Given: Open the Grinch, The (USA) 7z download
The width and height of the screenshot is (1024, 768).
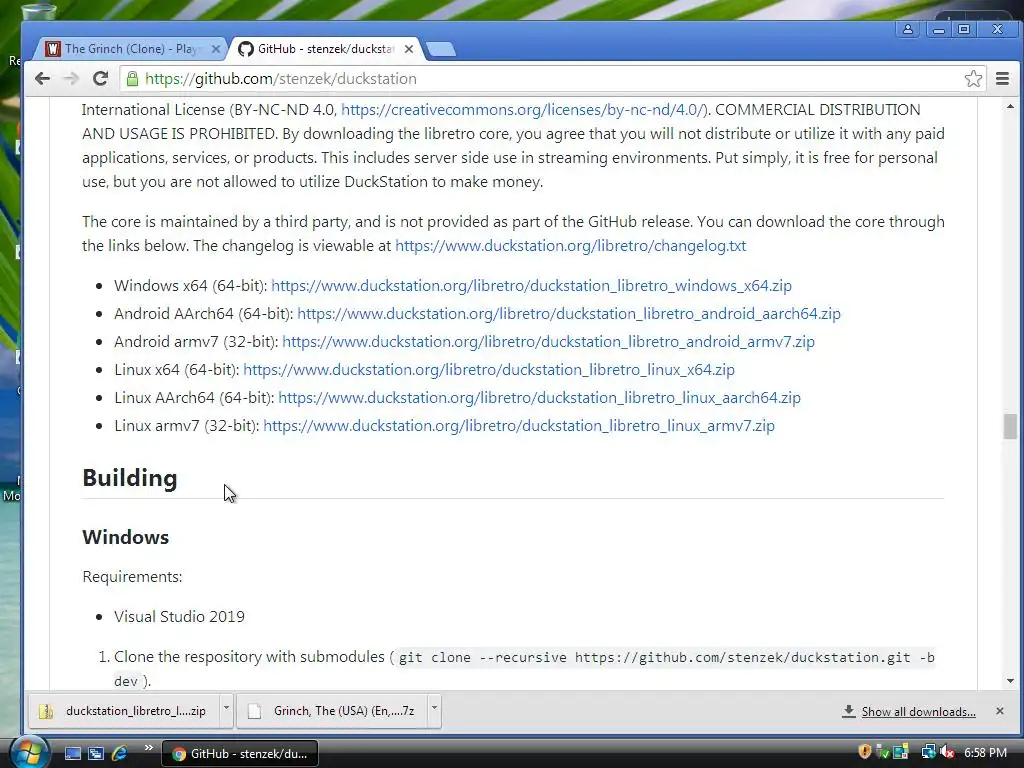Looking at the screenshot, I should [334, 711].
